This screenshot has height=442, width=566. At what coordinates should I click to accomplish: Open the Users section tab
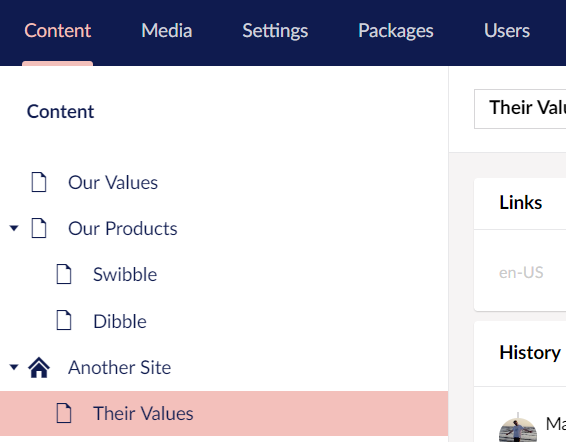(x=507, y=31)
